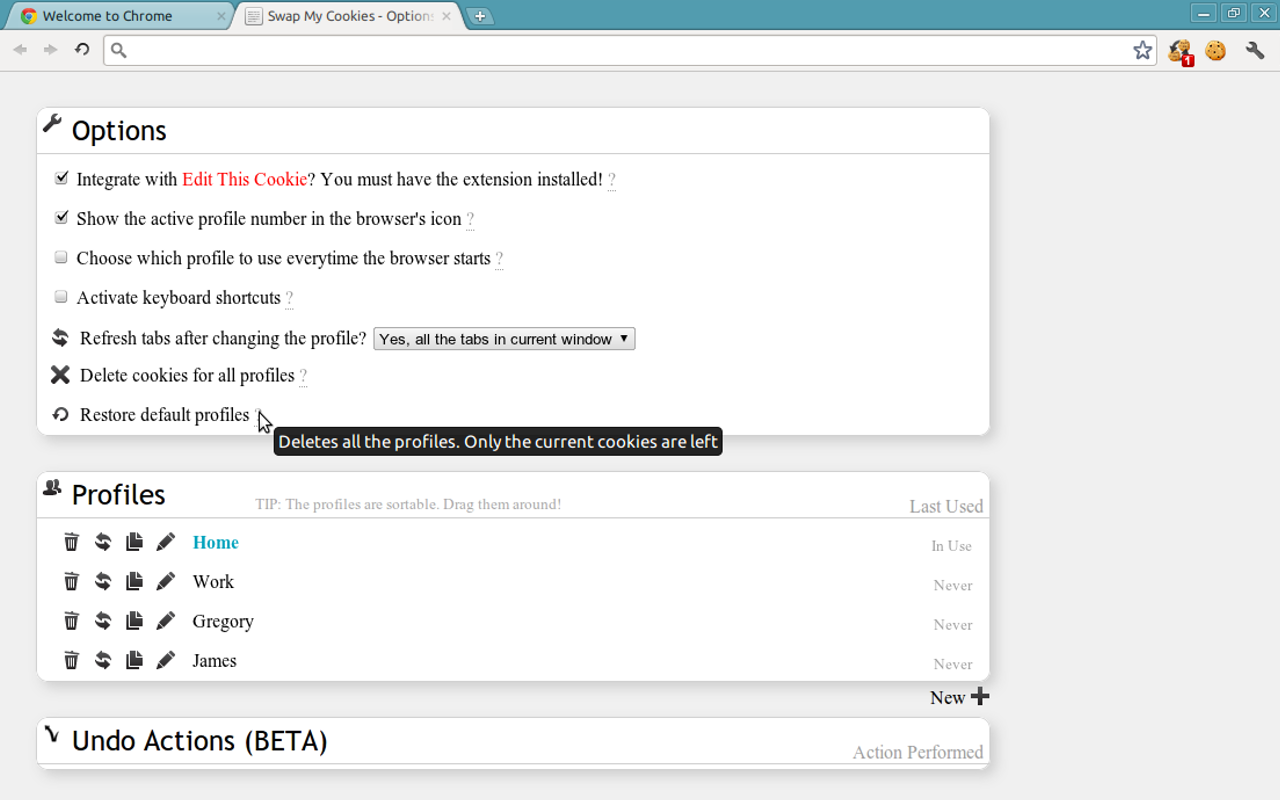
Task: Rename Gregory profile using pencil icon
Action: coord(166,621)
